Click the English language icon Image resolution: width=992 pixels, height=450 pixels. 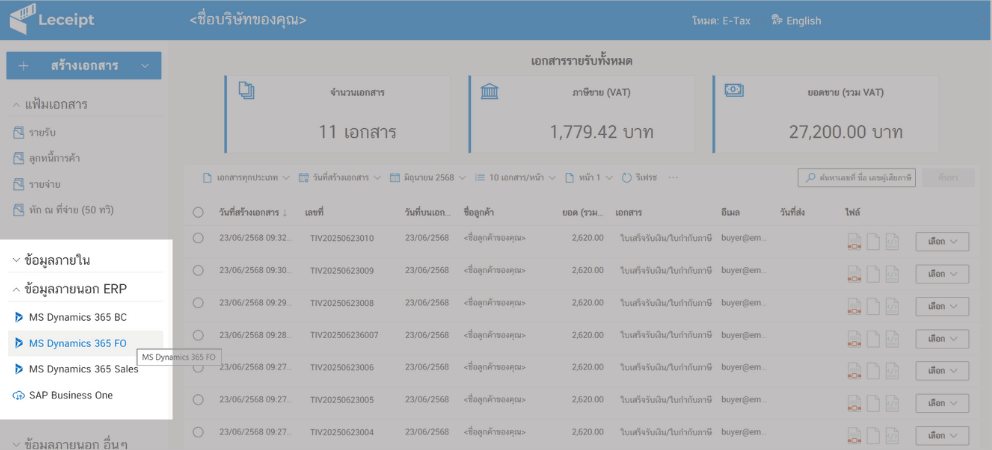(x=778, y=21)
